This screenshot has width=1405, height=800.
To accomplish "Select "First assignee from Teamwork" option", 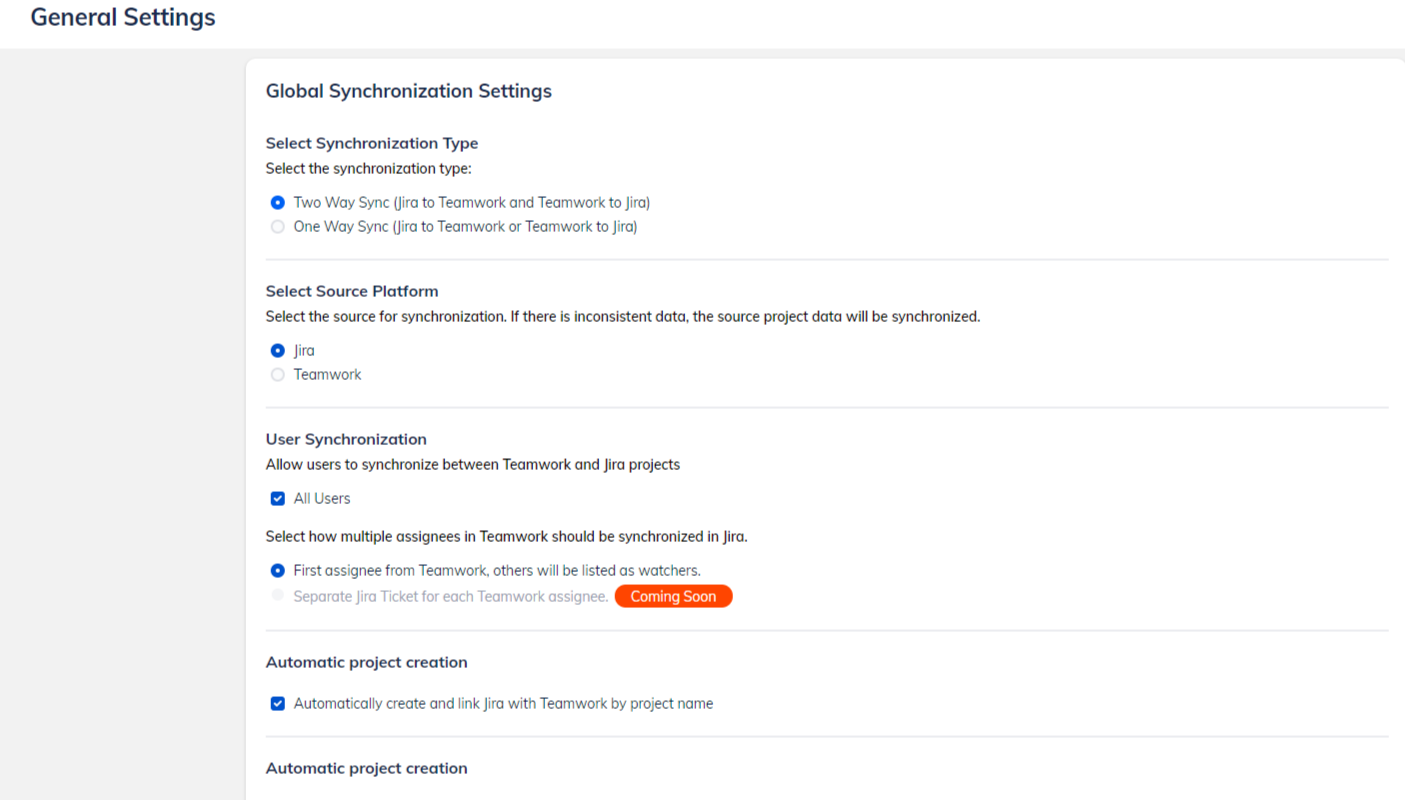I will point(277,570).
